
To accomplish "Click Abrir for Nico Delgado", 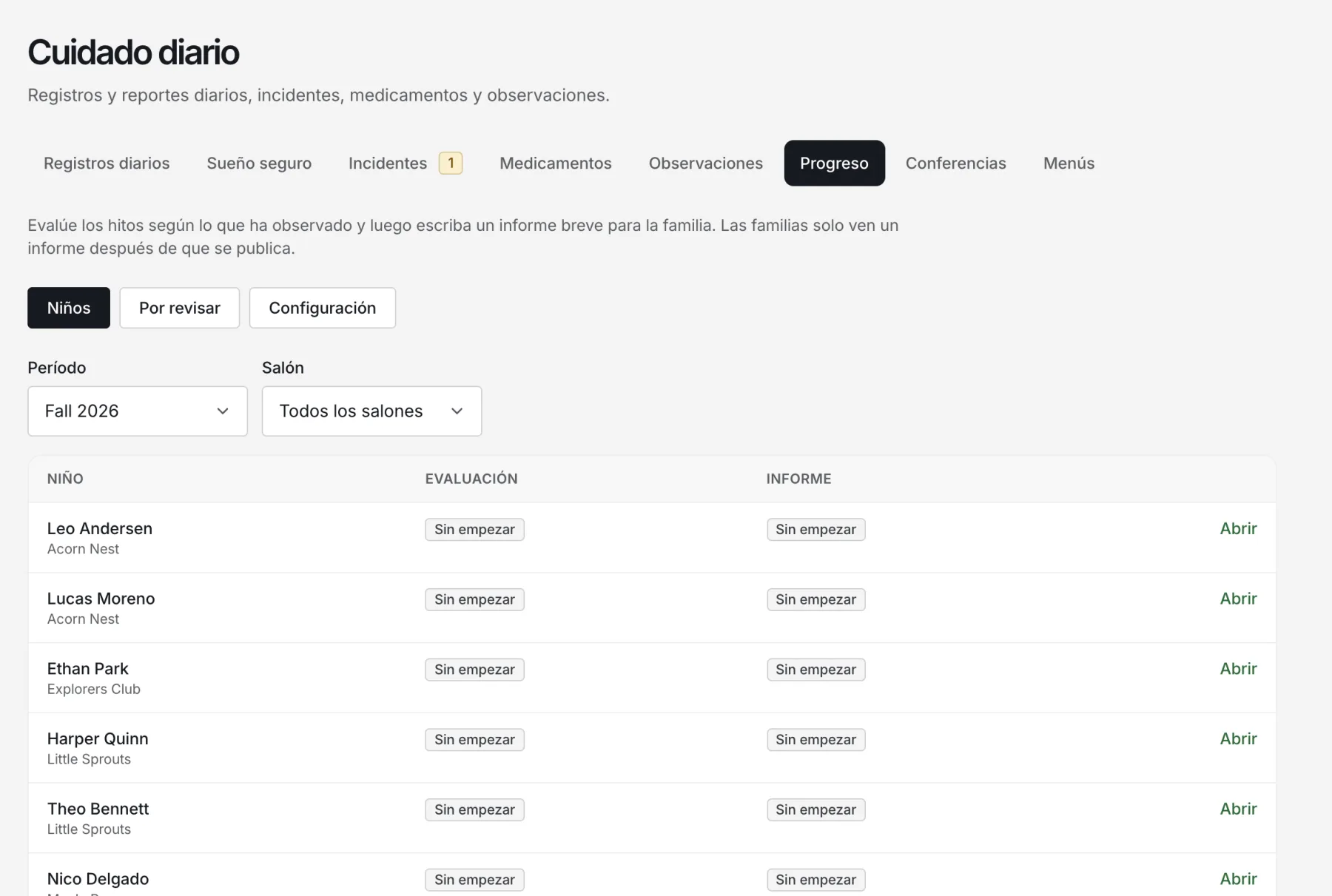I will (x=1238, y=879).
